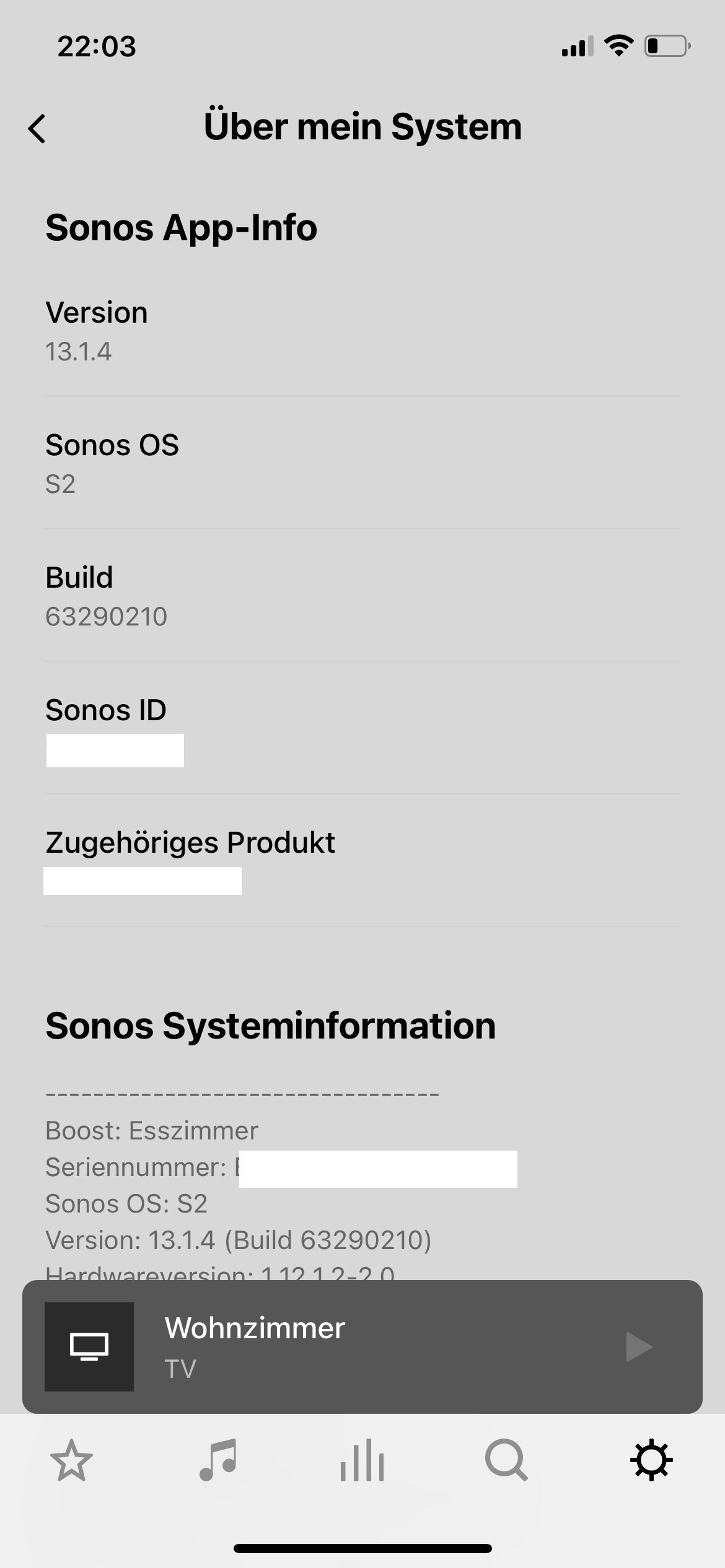Tap the battery indicator in status bar
The image size is (725, 1568).
click(667, 46)
